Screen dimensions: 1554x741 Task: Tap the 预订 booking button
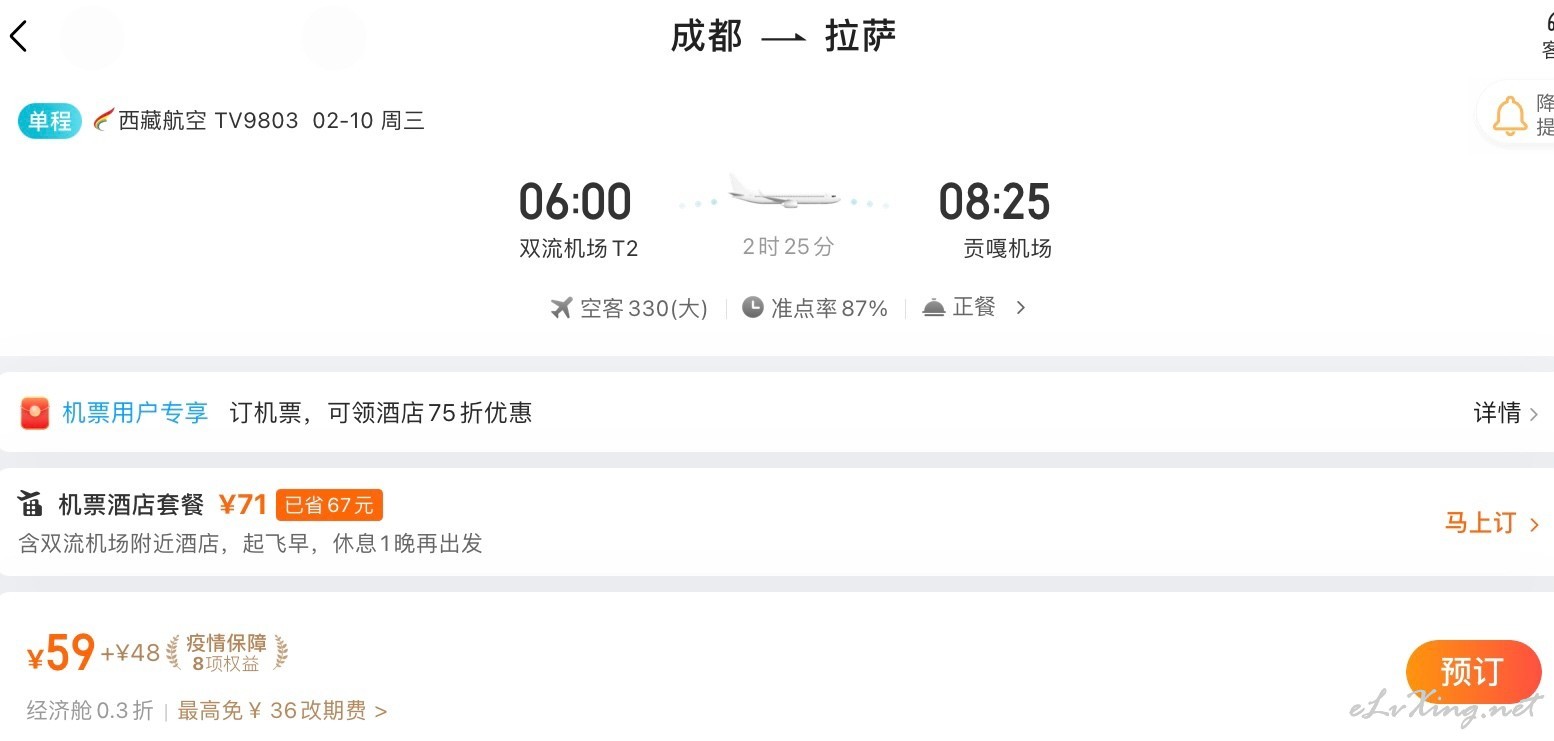click(x=1473, y=672)
